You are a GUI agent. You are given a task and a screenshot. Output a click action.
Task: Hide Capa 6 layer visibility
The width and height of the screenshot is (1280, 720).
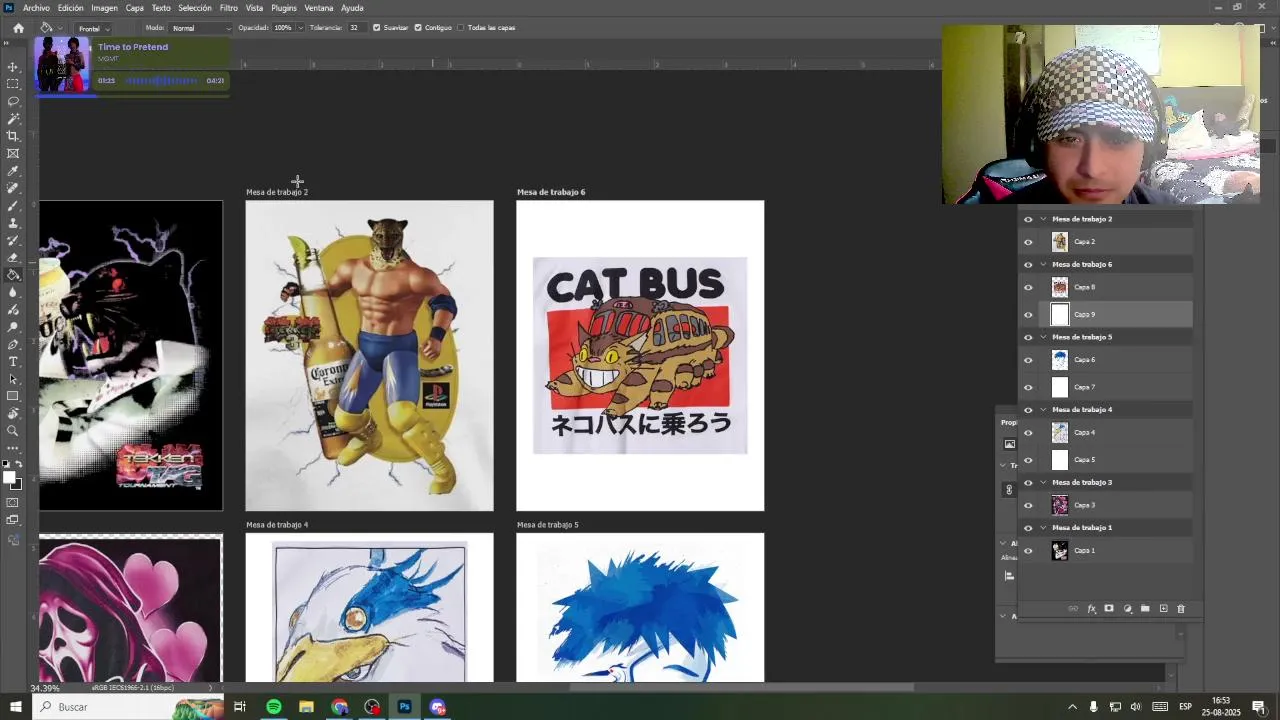coord(1028,360)
